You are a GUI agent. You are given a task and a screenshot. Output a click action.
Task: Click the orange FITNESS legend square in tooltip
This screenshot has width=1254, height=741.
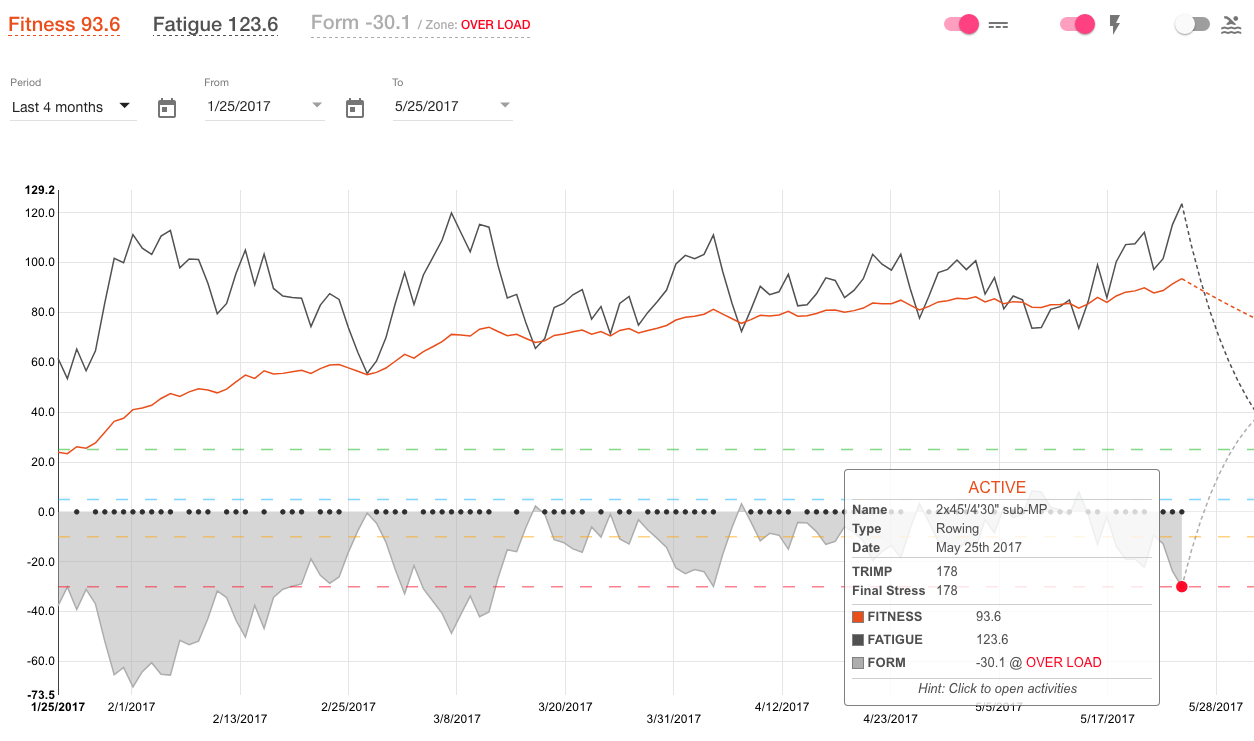point(858,617)
